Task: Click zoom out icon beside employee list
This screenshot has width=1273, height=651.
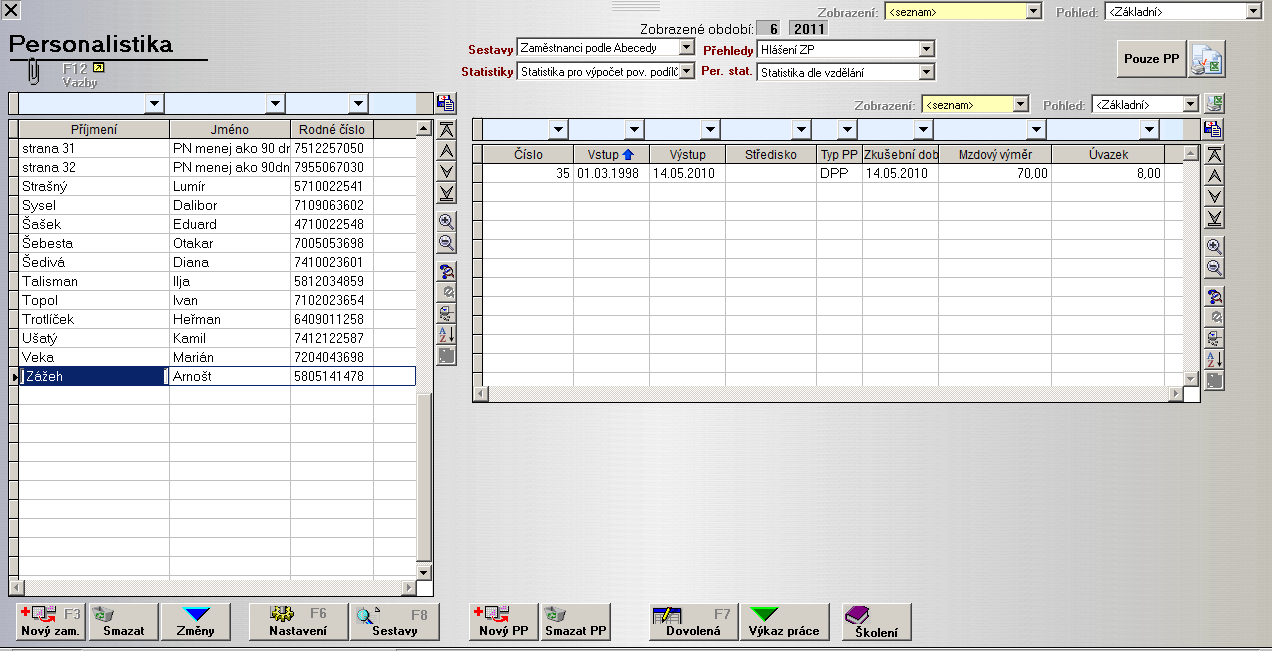Action: pyautogui.click(x=446, y=243)
